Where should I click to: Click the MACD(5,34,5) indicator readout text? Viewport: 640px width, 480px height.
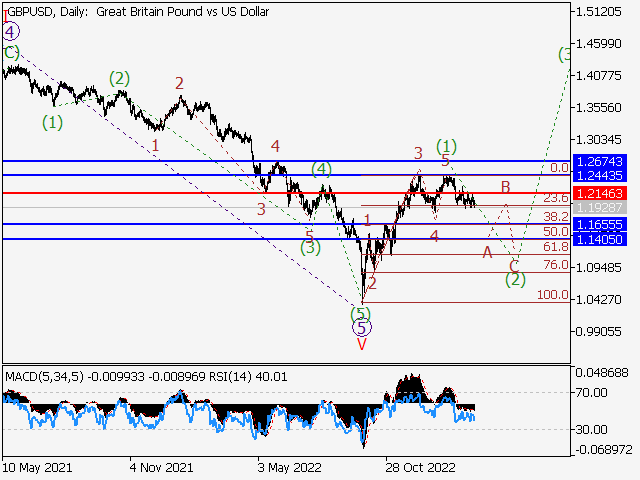146,376
